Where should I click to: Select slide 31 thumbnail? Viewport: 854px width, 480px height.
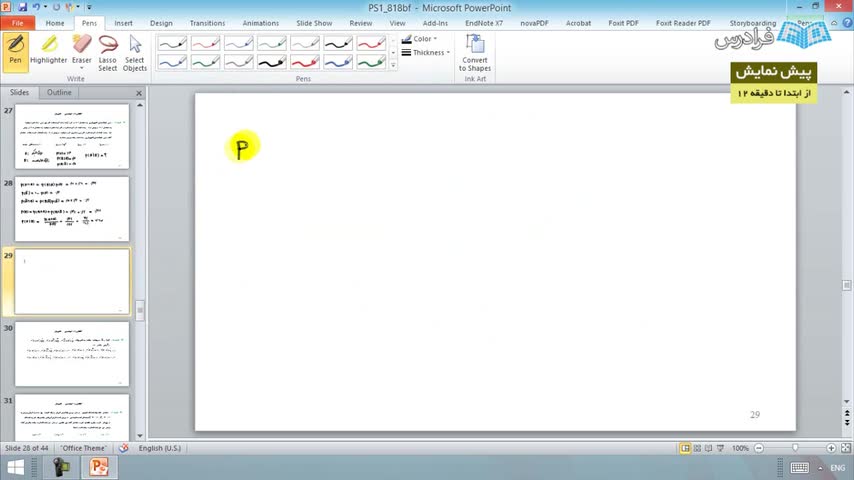point(72,417)
